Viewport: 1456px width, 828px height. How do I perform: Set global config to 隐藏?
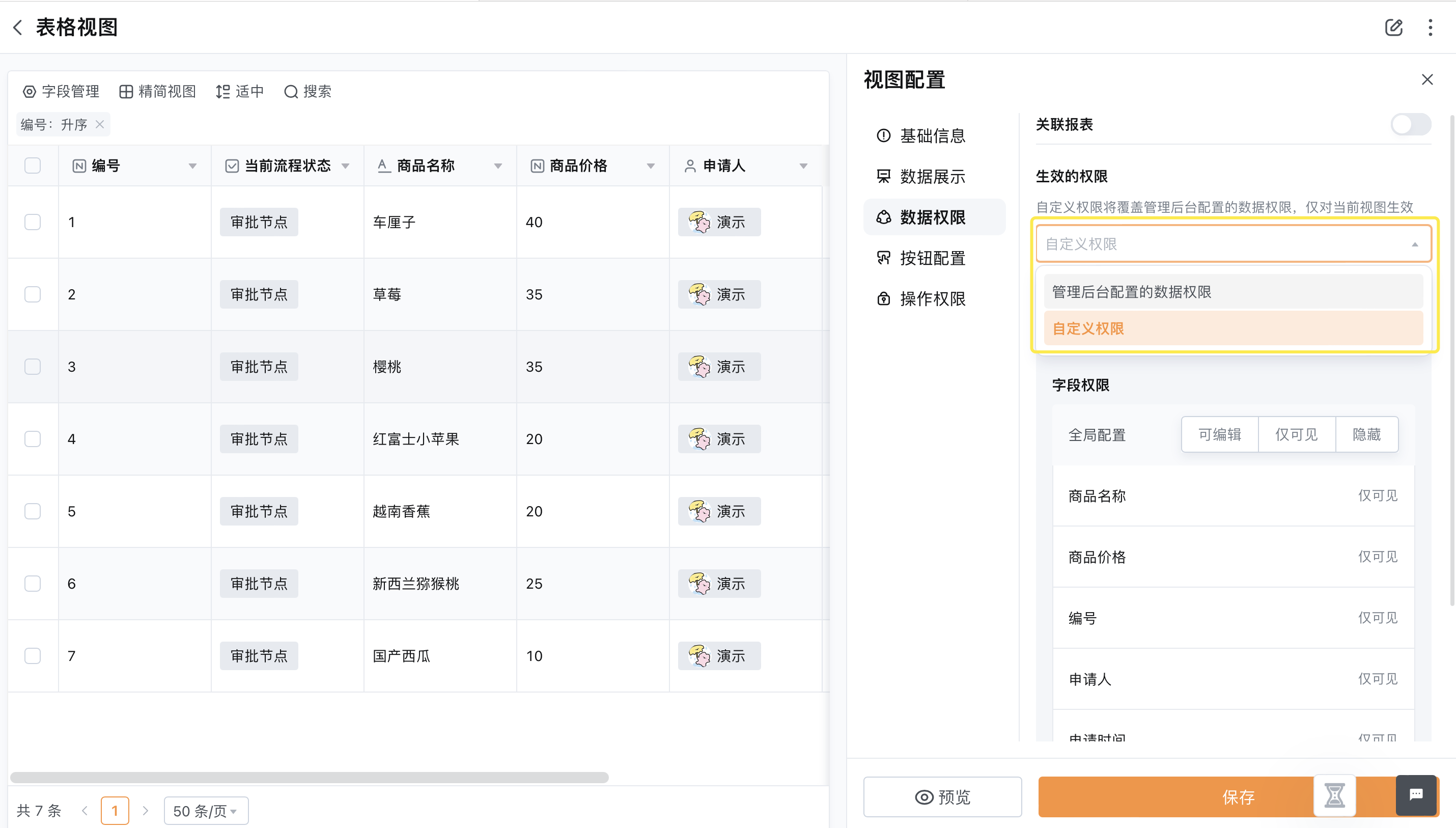click(1366, 434)
